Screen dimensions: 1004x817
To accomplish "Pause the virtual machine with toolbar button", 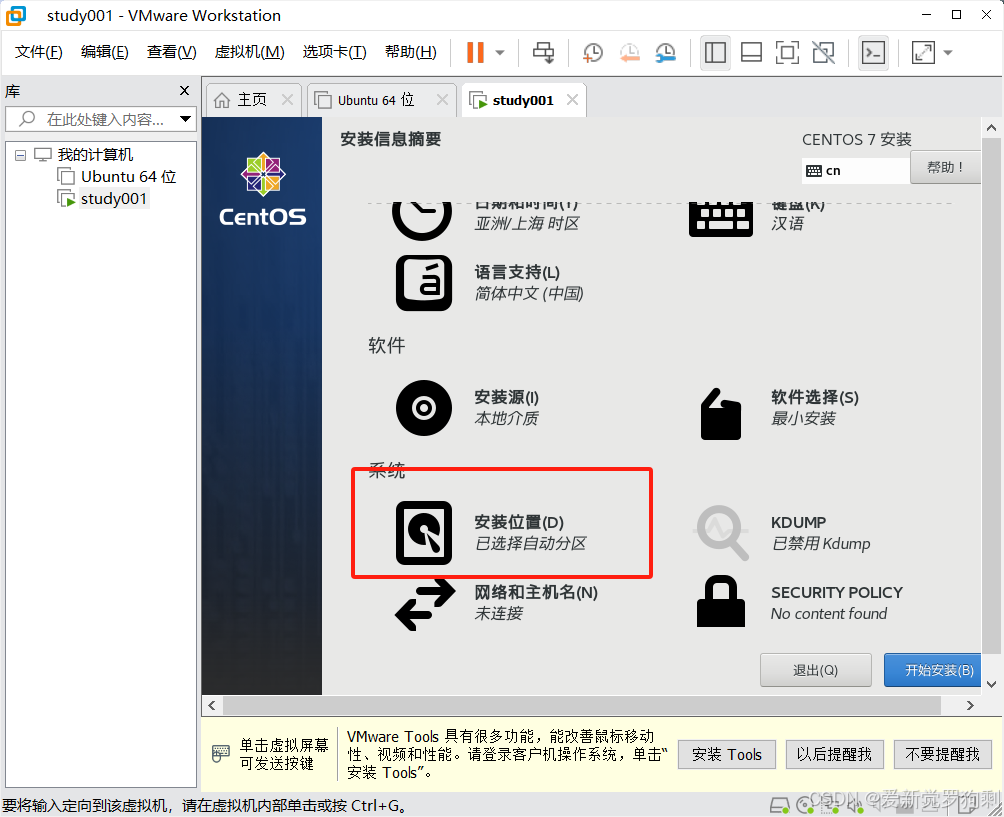I will [475, 53].
